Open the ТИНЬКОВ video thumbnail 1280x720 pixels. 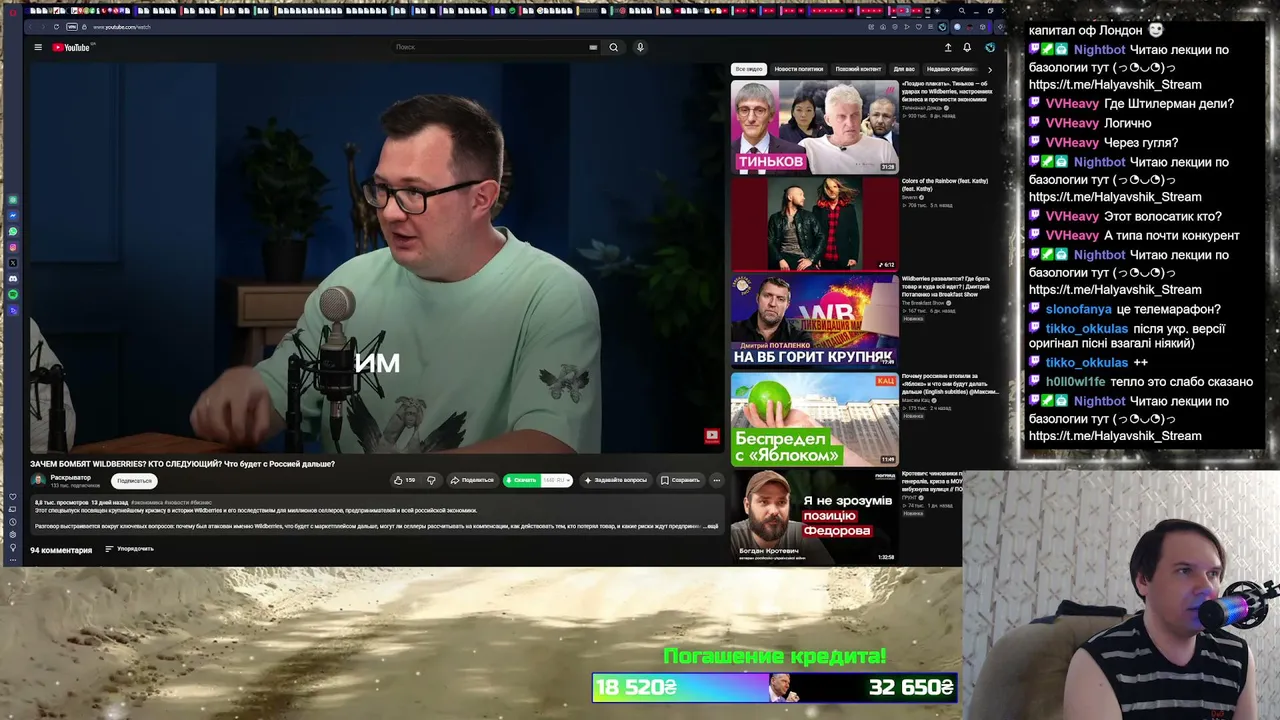pyautogui.click(x=815, y=126)
